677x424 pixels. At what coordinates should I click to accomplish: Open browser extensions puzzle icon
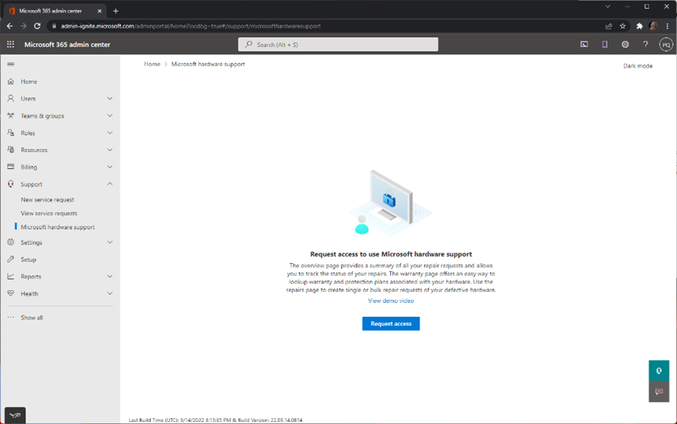pyautogui.click(x=639, y=26)
